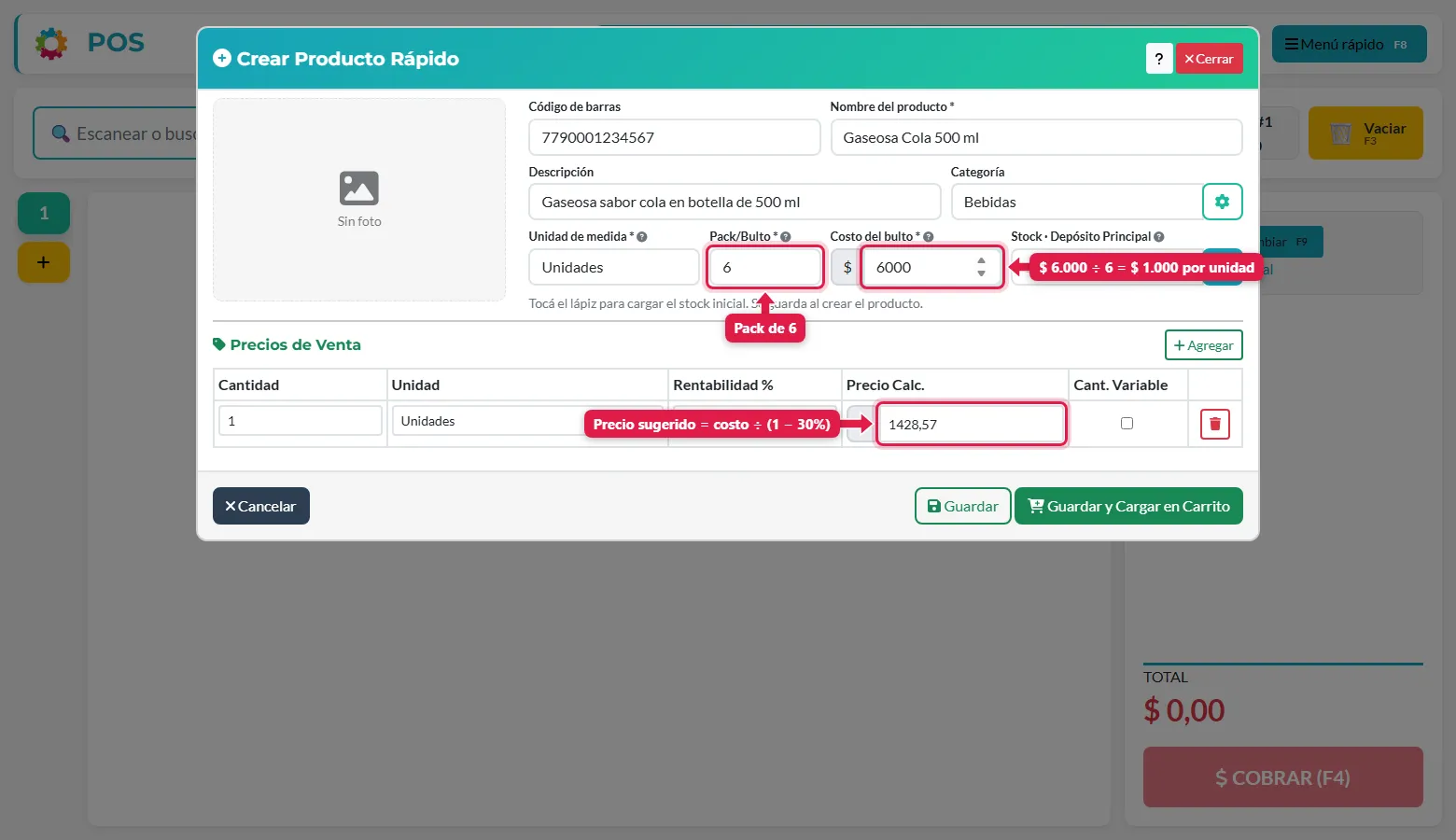The height and width of the screenshot is (840, 1456).
Task: Click the POS gear logo icon
Action: pyautogui.click(x=51, y=43)
